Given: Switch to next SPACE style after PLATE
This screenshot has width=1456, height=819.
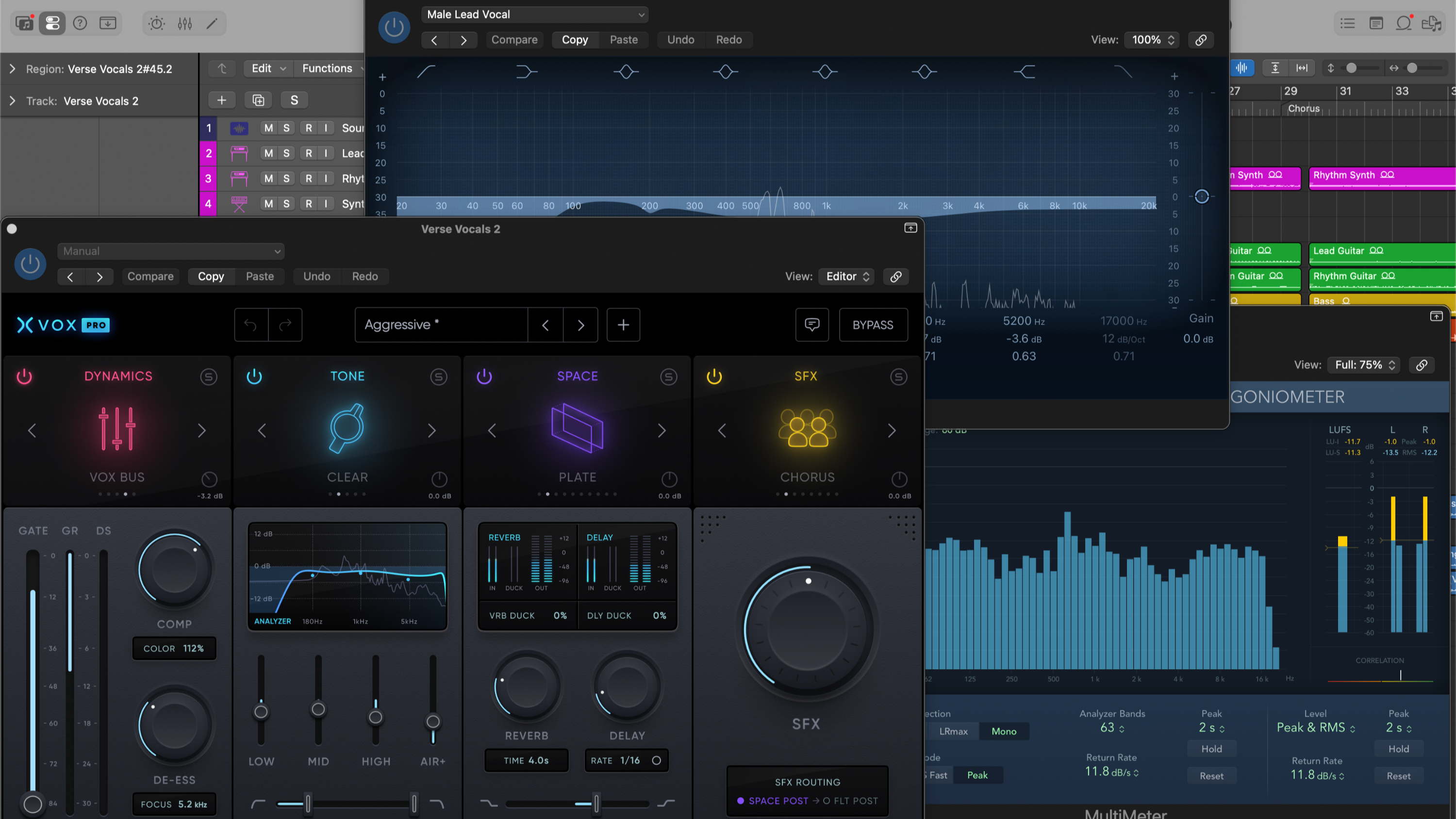Looking at the screenshot, I should pyautogui.click(x=662, y=431).
